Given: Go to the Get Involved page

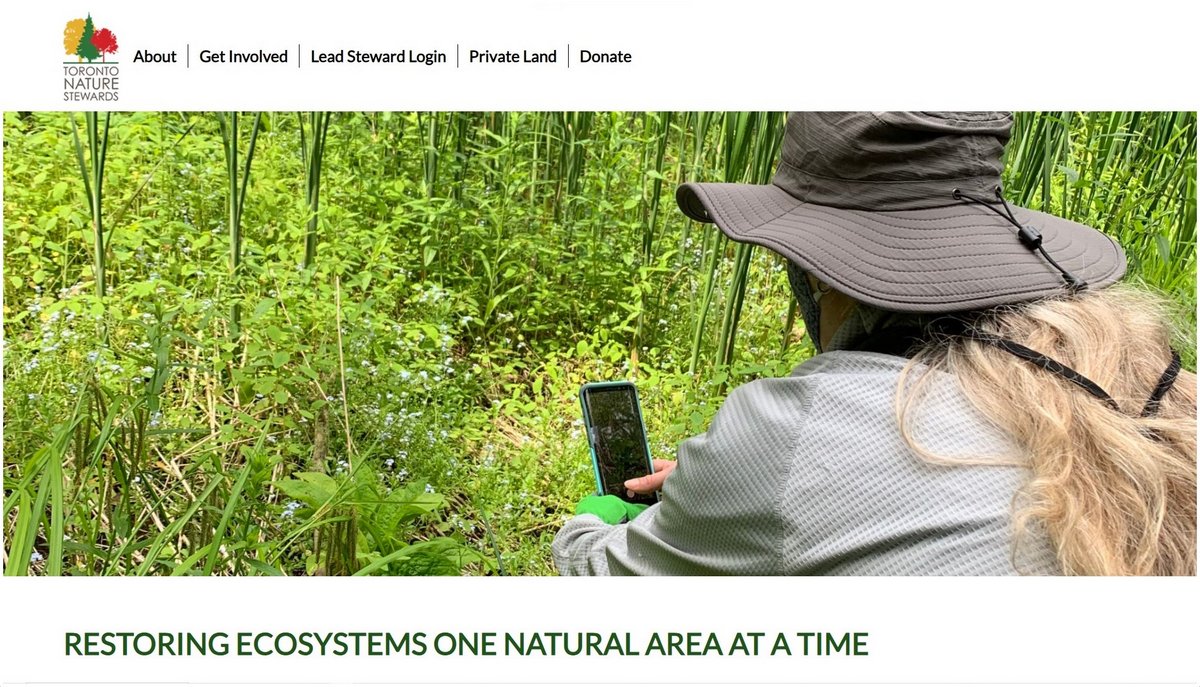Looking at the screenshot, I should click(243, 56).
